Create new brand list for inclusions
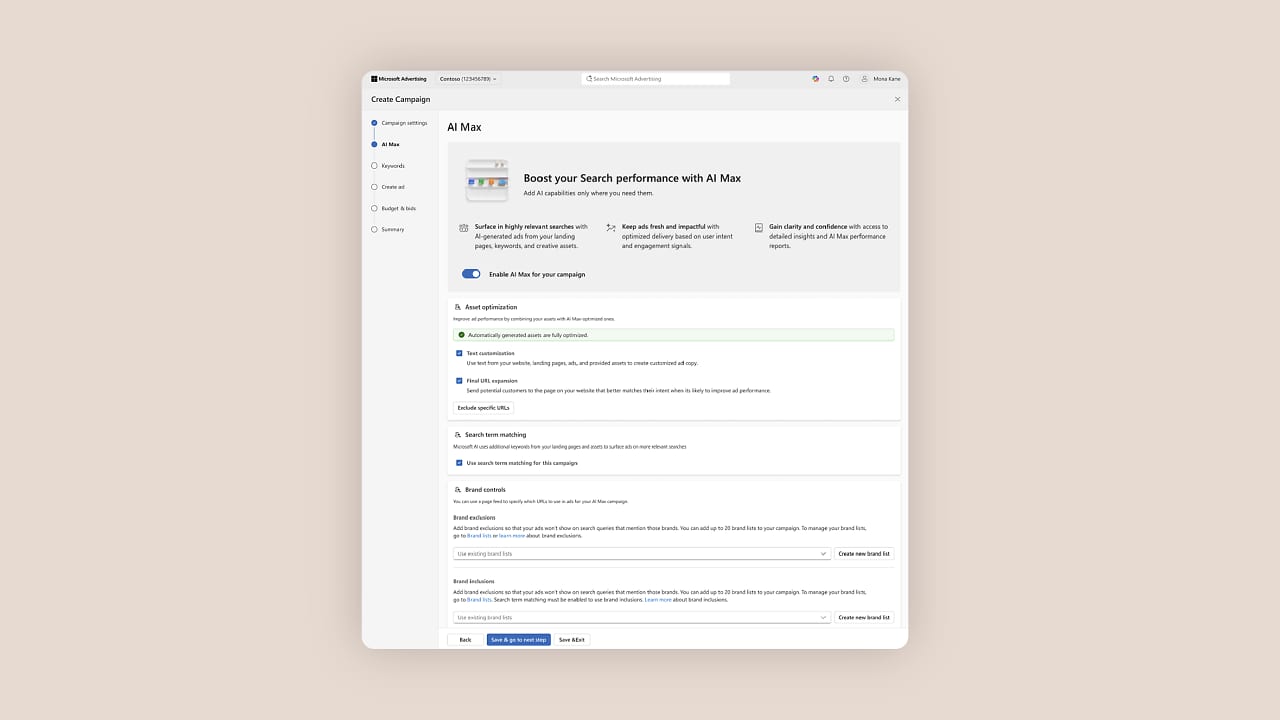 [864, 617]
